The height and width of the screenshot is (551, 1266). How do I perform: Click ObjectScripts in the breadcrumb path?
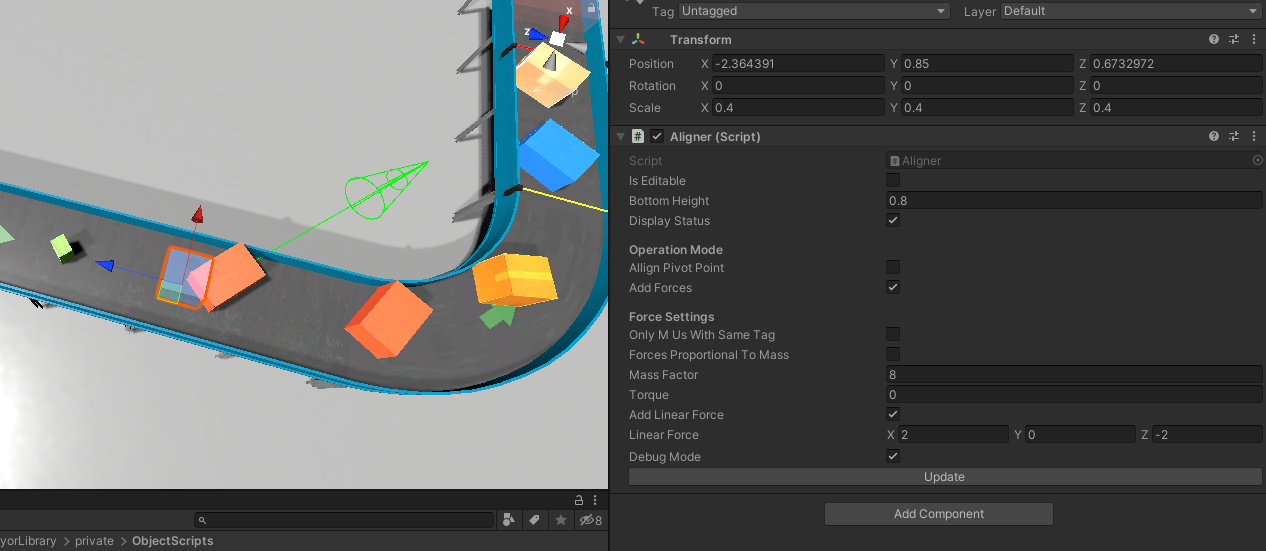pyautogui.click(x=172, y=541)
